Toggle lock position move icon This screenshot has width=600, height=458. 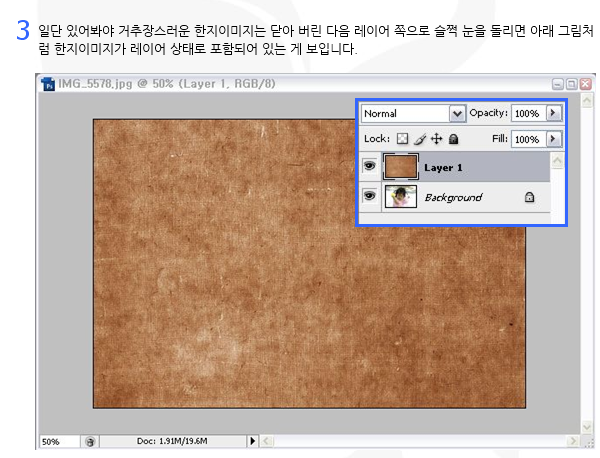(436, 139)
